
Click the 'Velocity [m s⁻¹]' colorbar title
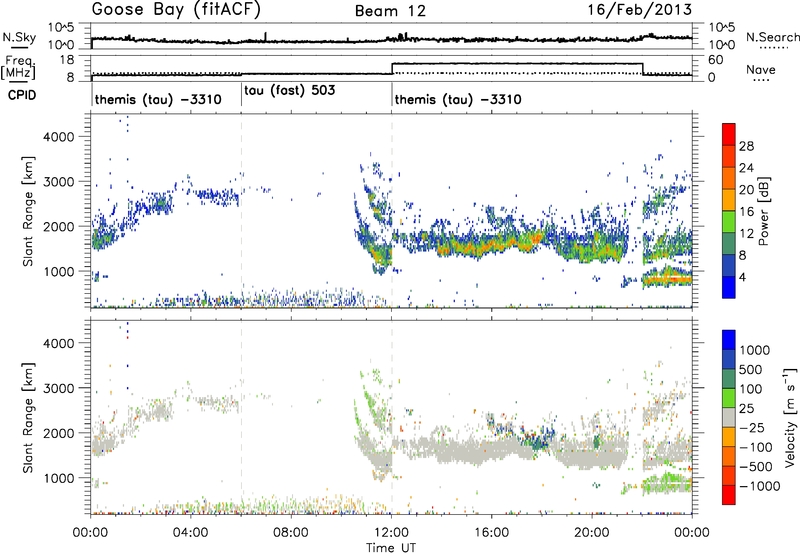pyautogui.click(x=790, y=417)
